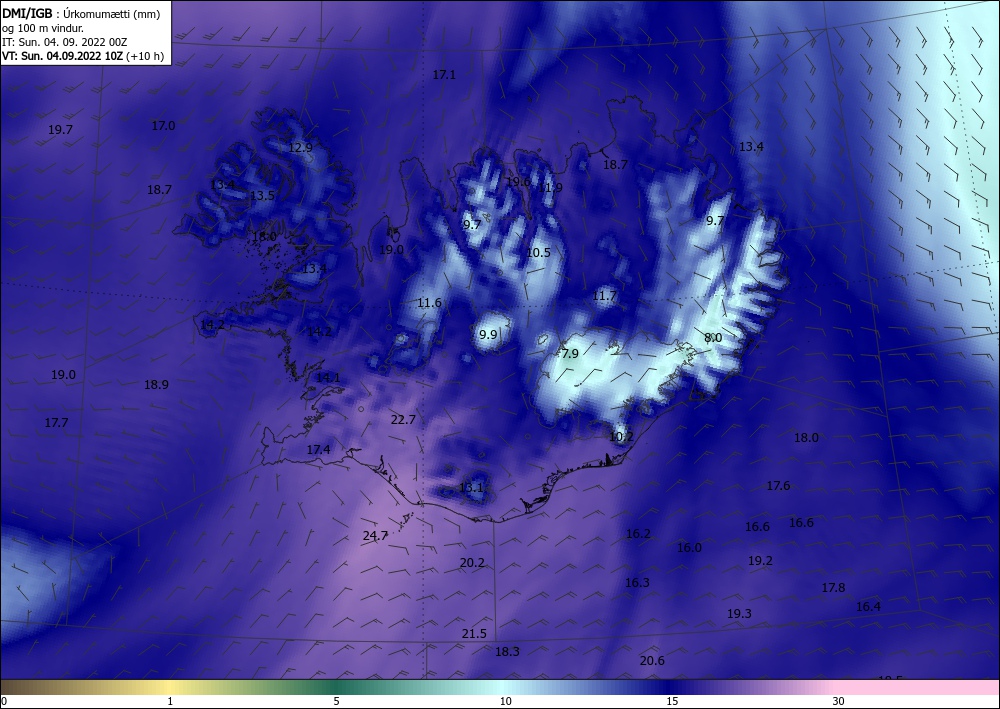Click the map value 8.0

(713, 337)
